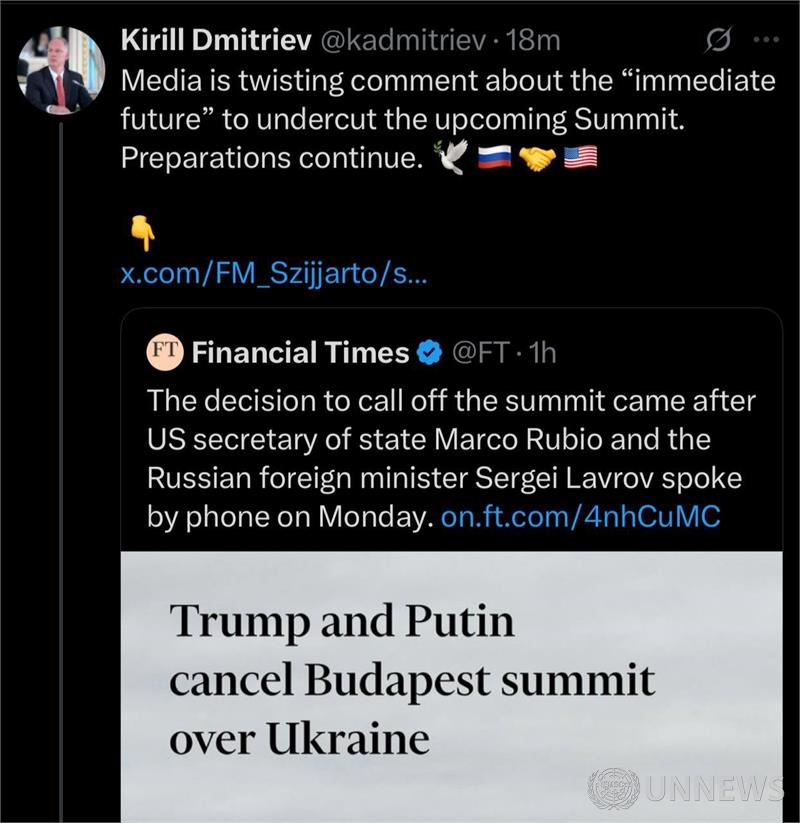Open the x.com/FM_Szijjarto link
Viewport: 800px width, 823px height.
(273, 274)
